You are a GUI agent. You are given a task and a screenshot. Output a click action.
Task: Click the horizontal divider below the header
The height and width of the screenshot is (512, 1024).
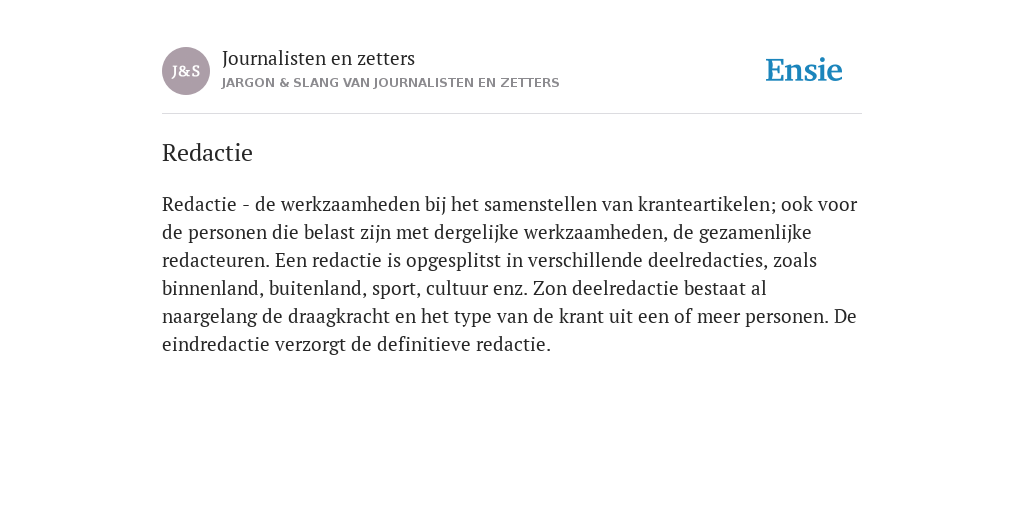point(512,114)
